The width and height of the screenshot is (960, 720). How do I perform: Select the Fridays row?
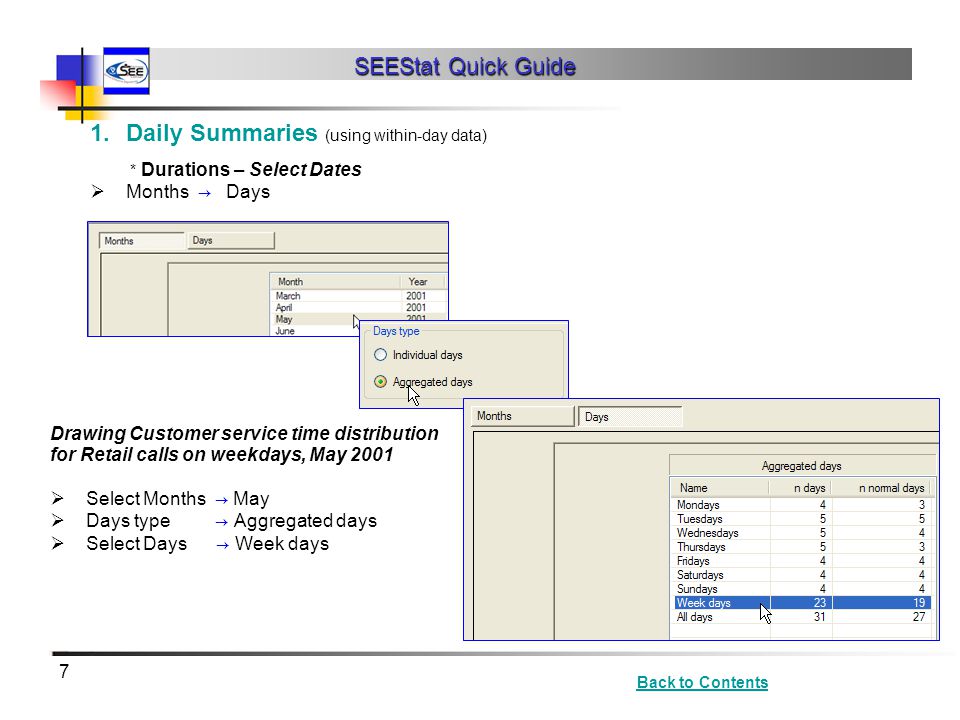pyautogui.click(x=802, y=561)
